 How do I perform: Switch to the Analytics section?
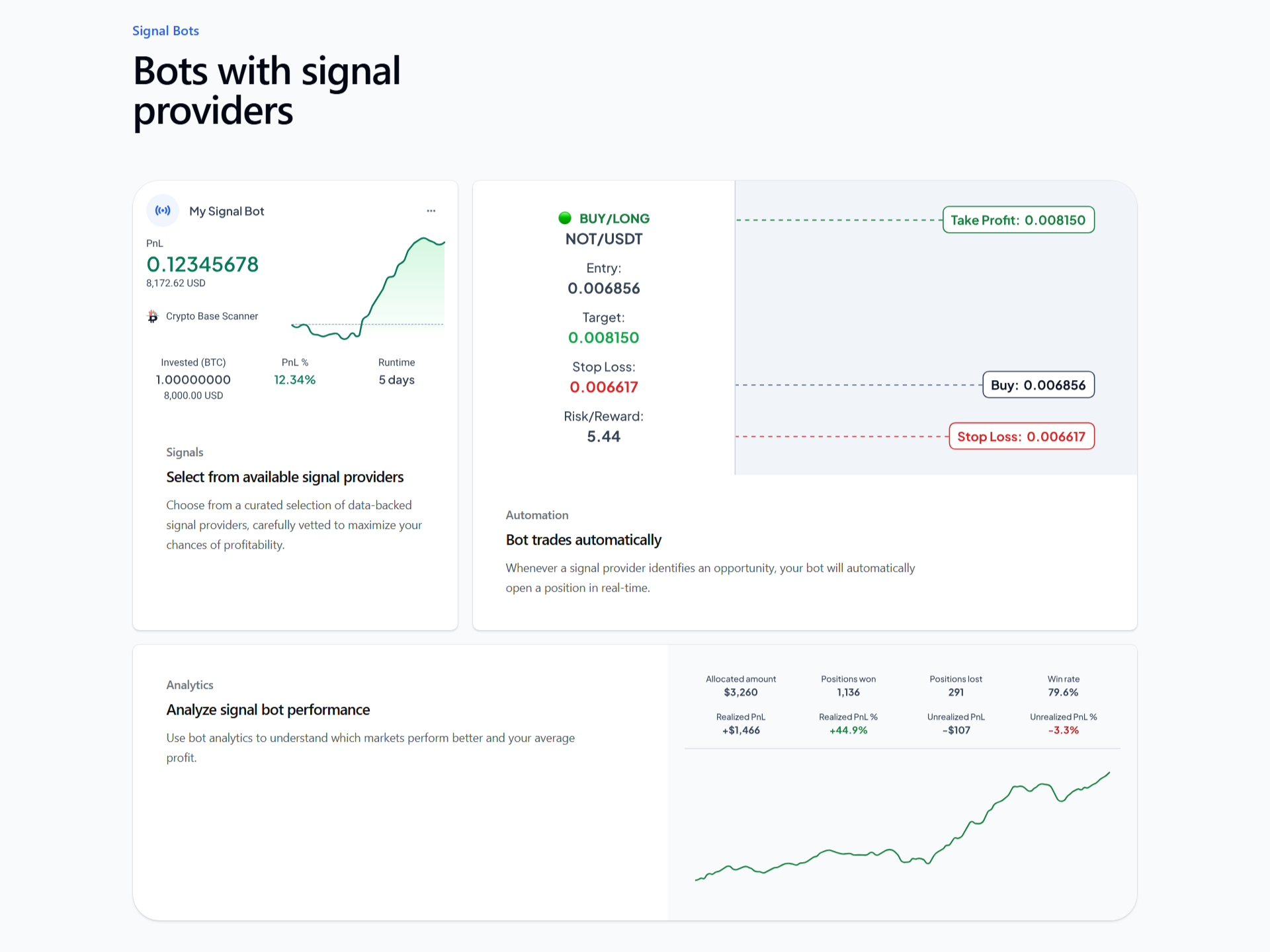click(x=190, y=685)
